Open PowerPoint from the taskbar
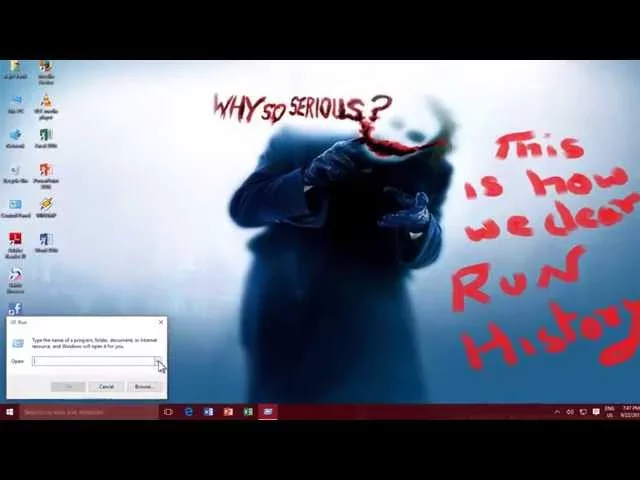640x480 pixels. 228,412
